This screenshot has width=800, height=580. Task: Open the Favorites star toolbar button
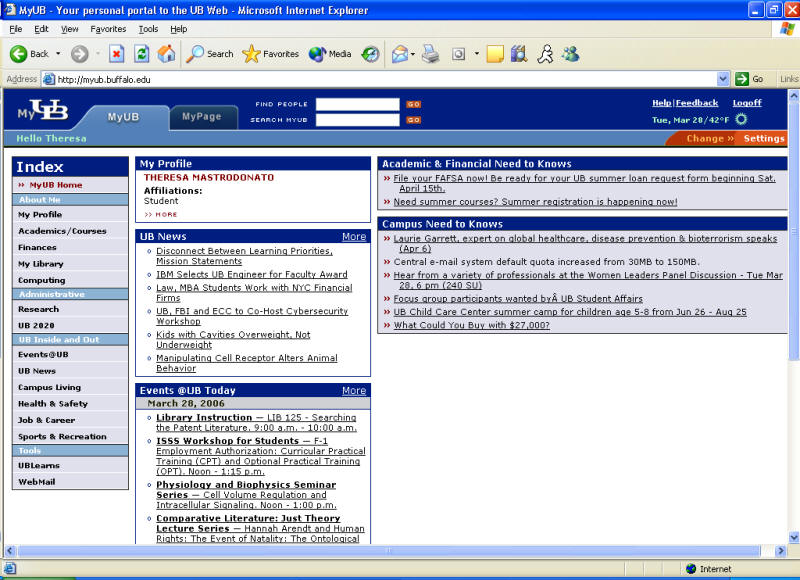(x=270, y=54)
